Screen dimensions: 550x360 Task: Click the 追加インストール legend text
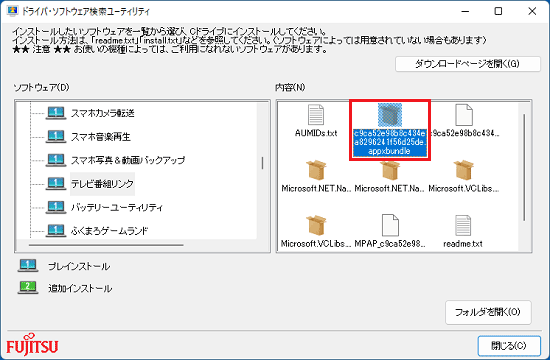pyautogui.click(x=80, y=288)
